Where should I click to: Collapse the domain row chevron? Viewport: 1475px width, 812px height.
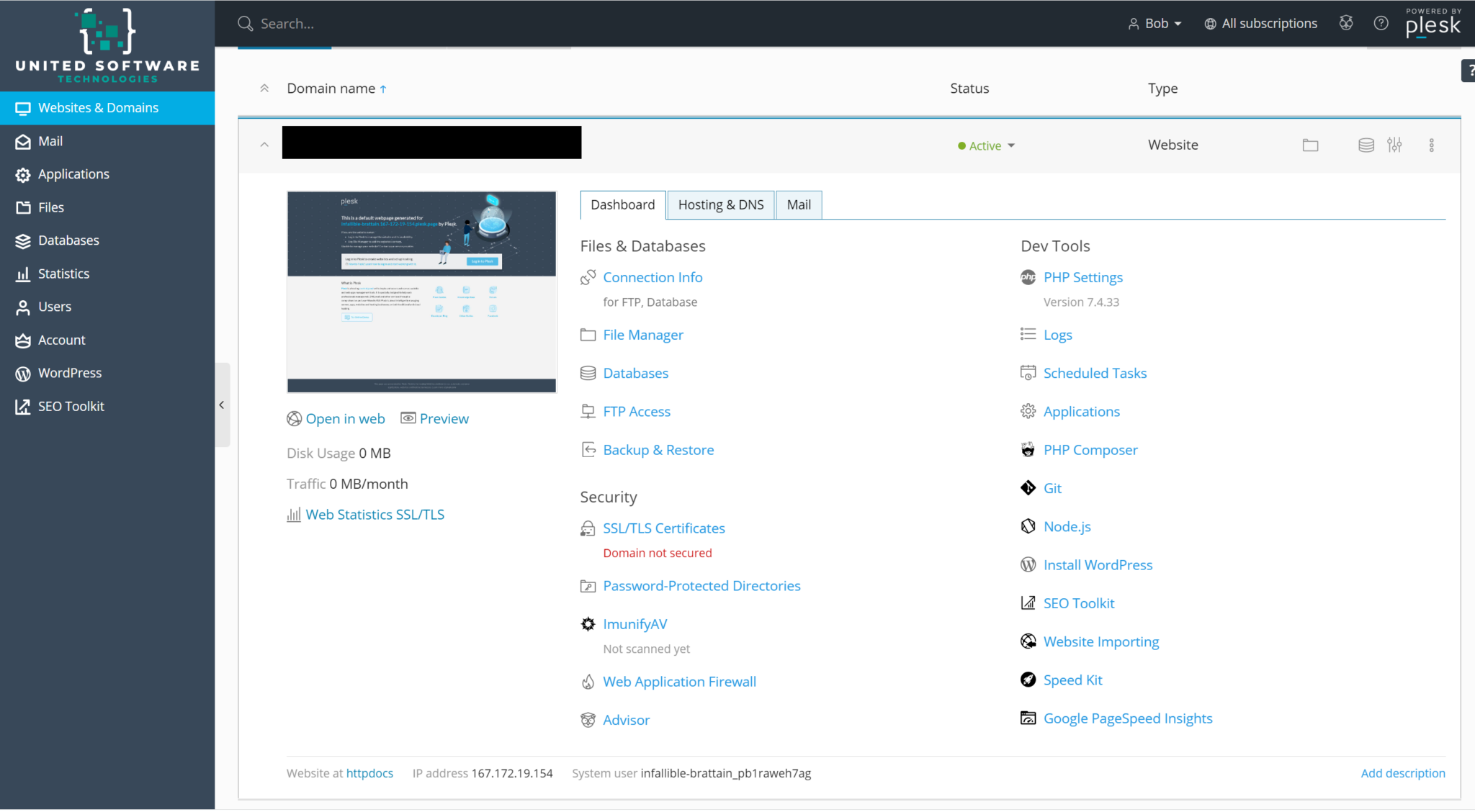[x=264, y=145]
